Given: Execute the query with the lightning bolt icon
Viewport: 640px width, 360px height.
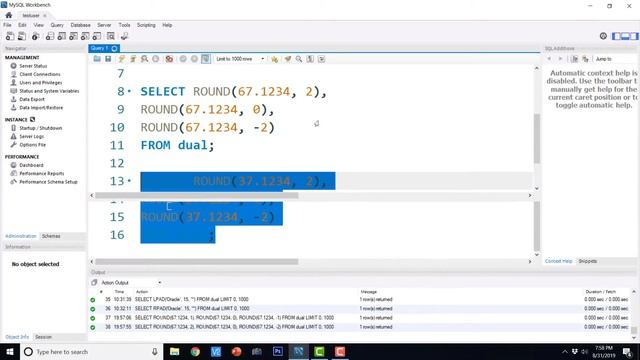Looking at the screenshot, I should pos(122,59).
